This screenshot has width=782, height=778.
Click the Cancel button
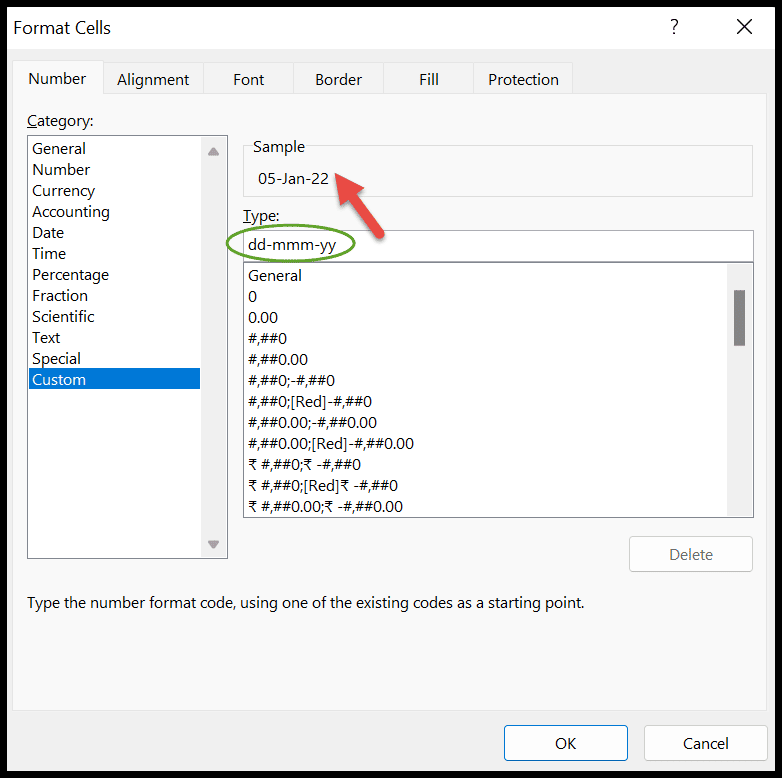point(705,743)
